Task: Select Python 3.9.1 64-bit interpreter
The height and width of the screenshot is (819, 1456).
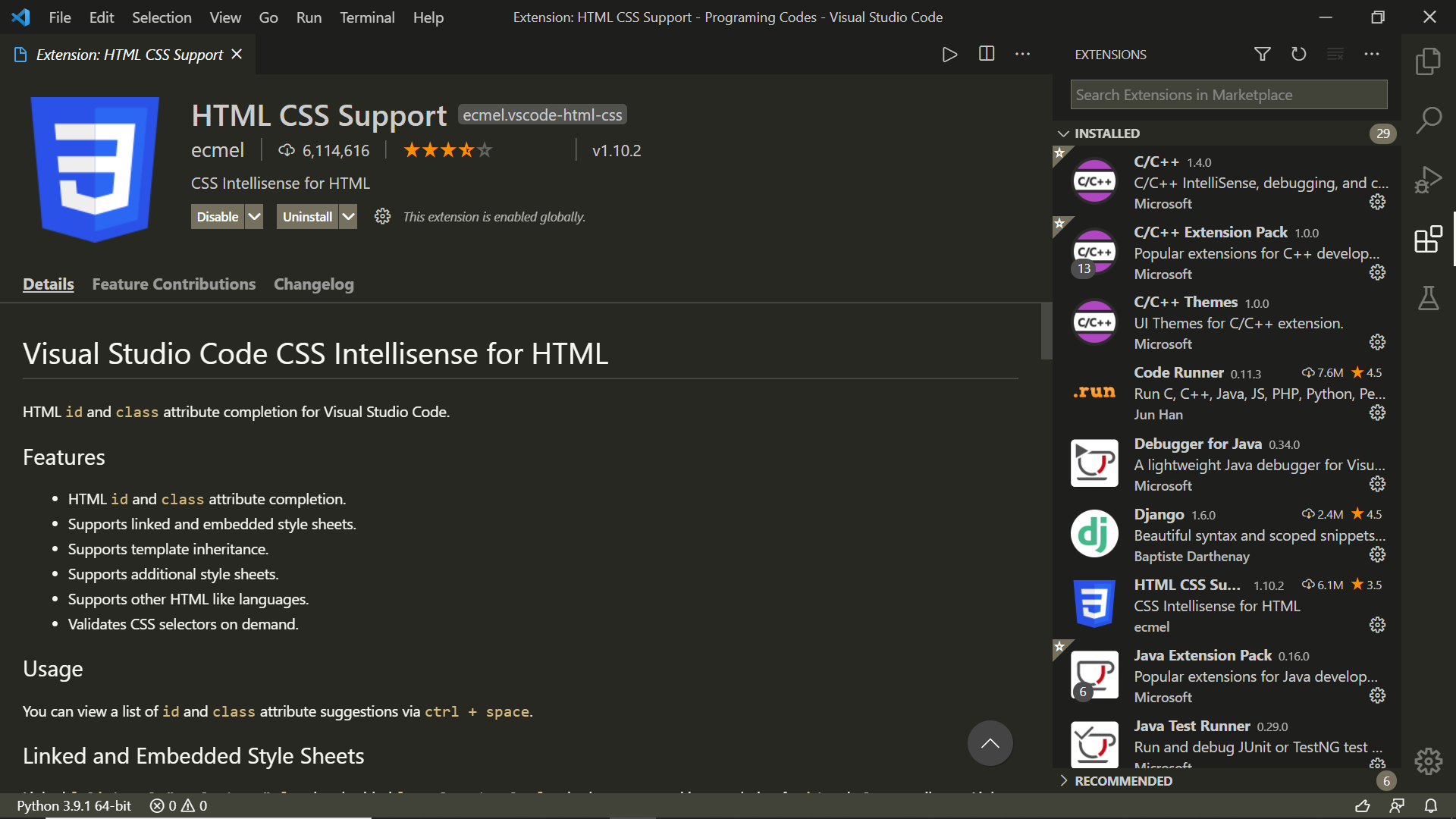Action: tap(74, 805)
